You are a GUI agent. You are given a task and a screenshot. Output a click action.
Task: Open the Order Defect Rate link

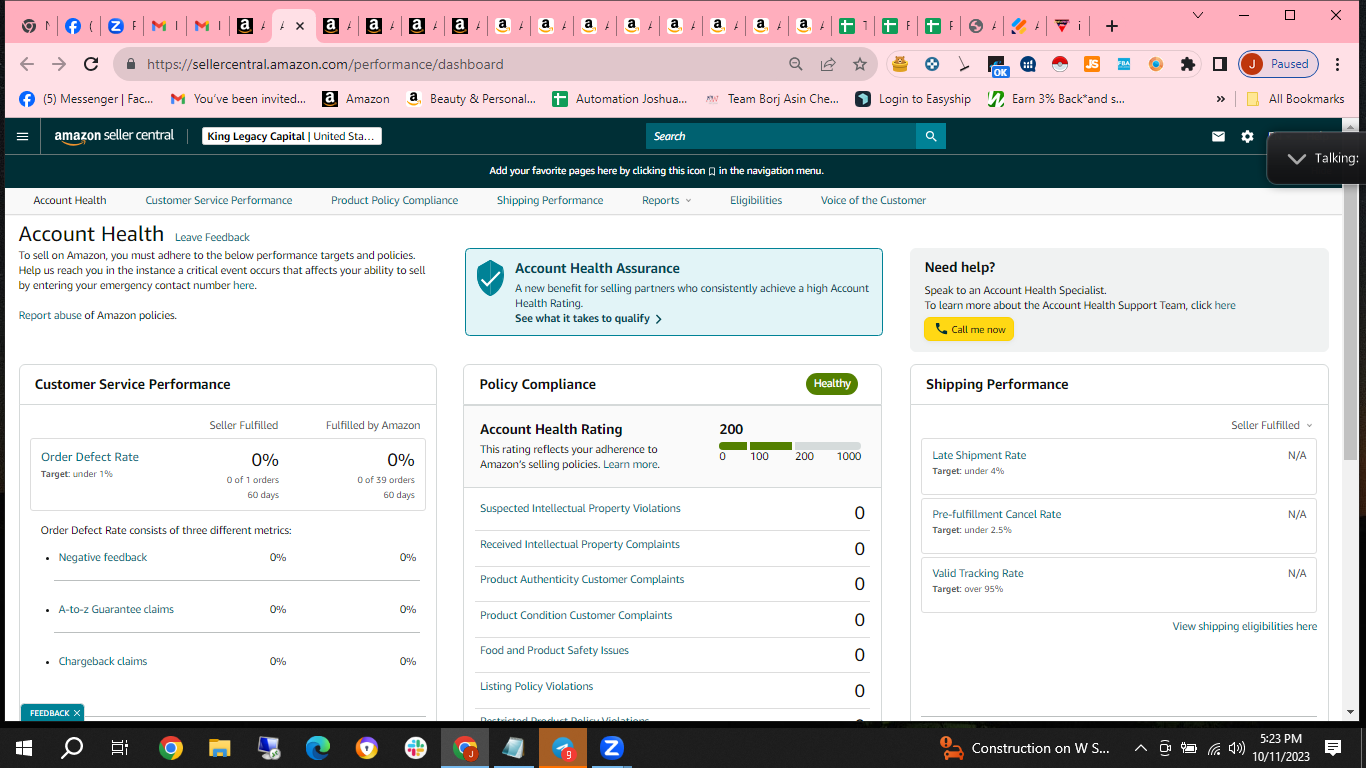tap(90, 457)
